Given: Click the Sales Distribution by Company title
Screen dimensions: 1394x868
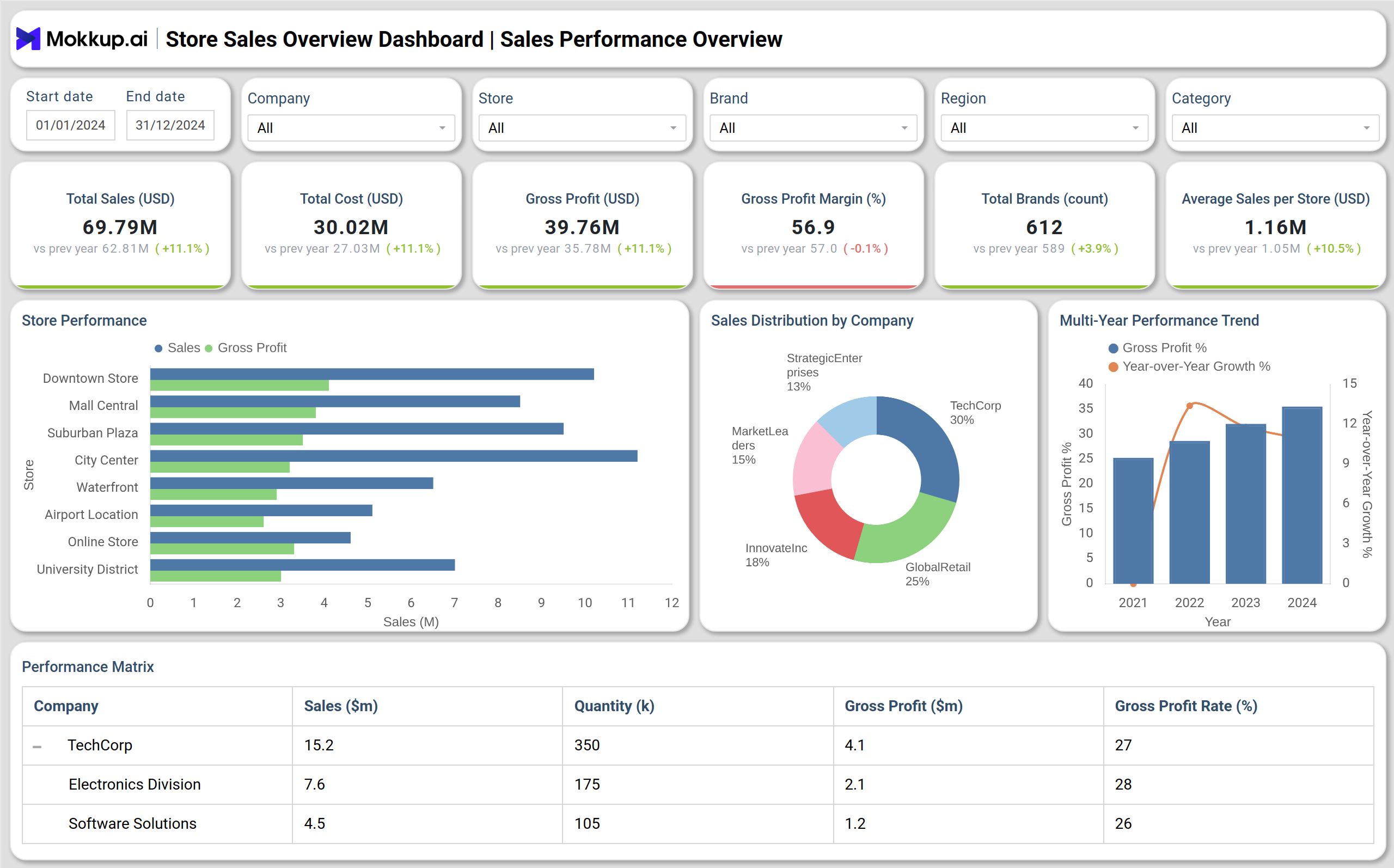Looking at the screenshot, I should [812, 320].
